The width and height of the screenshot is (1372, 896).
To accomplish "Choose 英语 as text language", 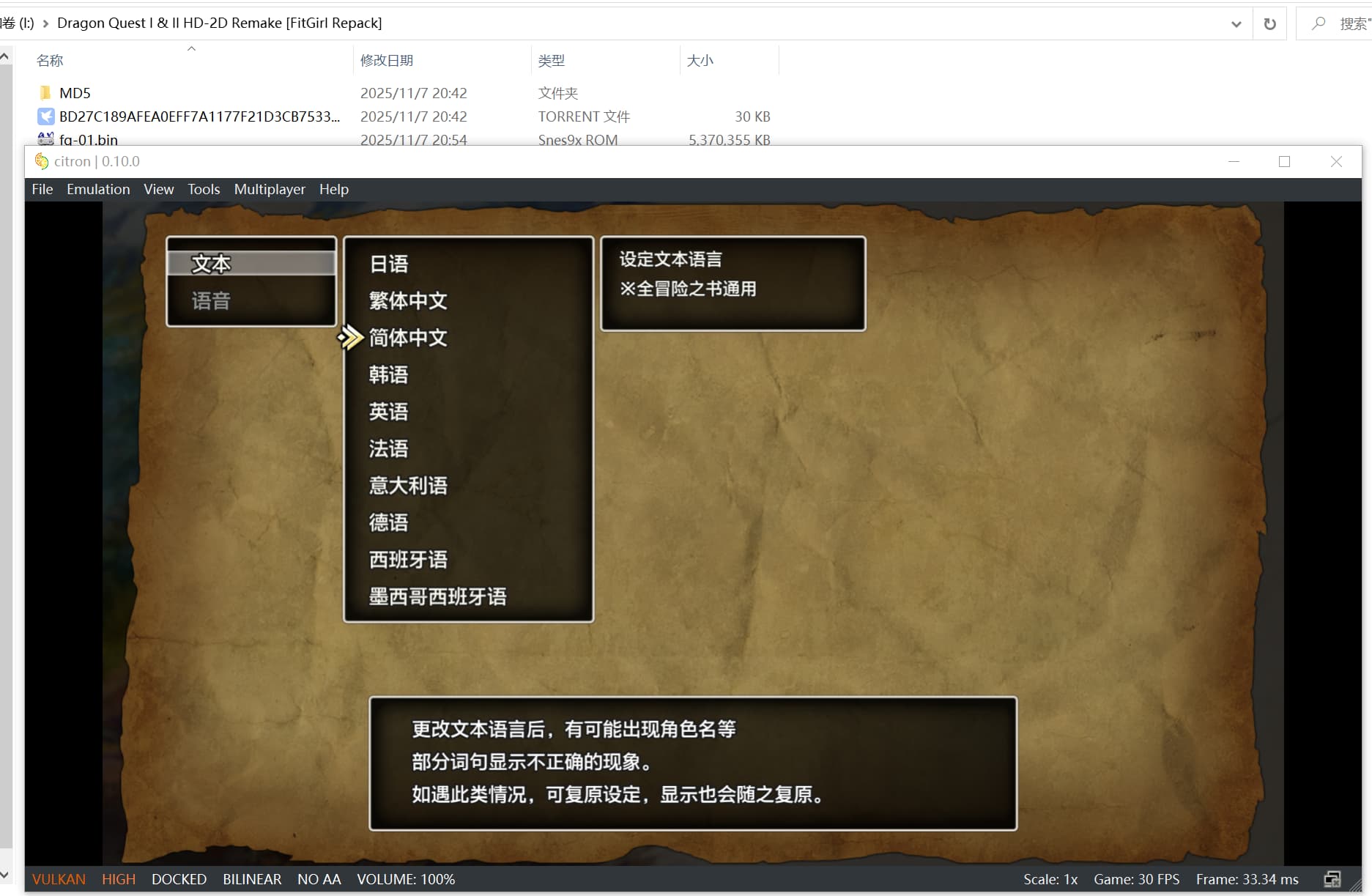I will (x=389, y=412).
